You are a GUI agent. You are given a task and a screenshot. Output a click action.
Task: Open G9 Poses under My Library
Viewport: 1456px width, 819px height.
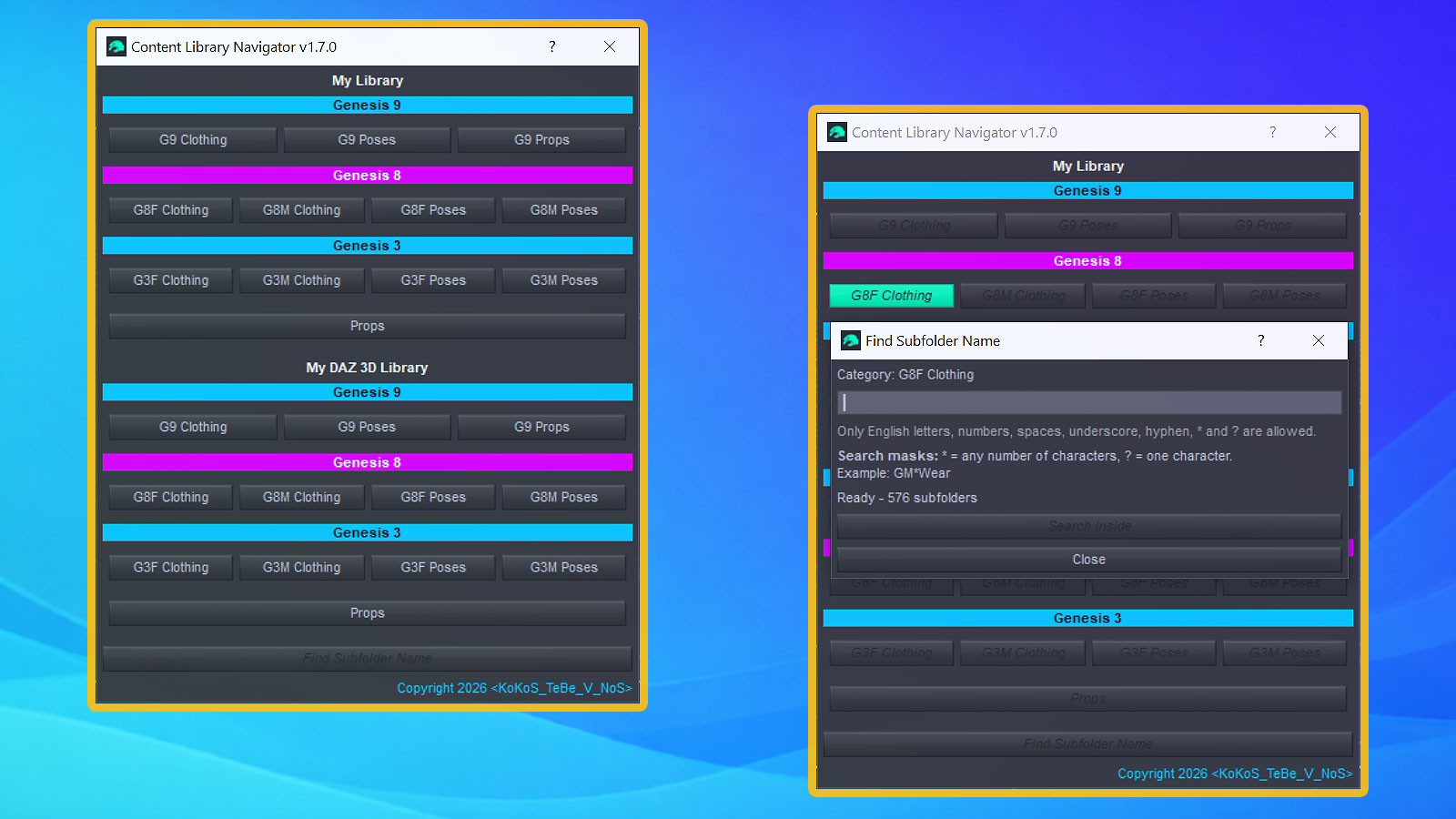(367, 140)
